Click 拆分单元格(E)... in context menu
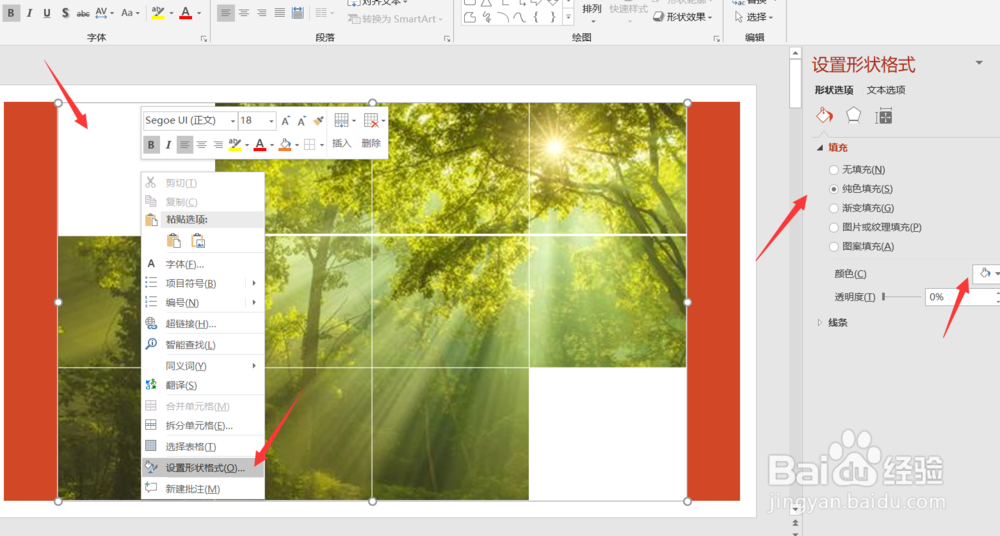 (203, 426)
